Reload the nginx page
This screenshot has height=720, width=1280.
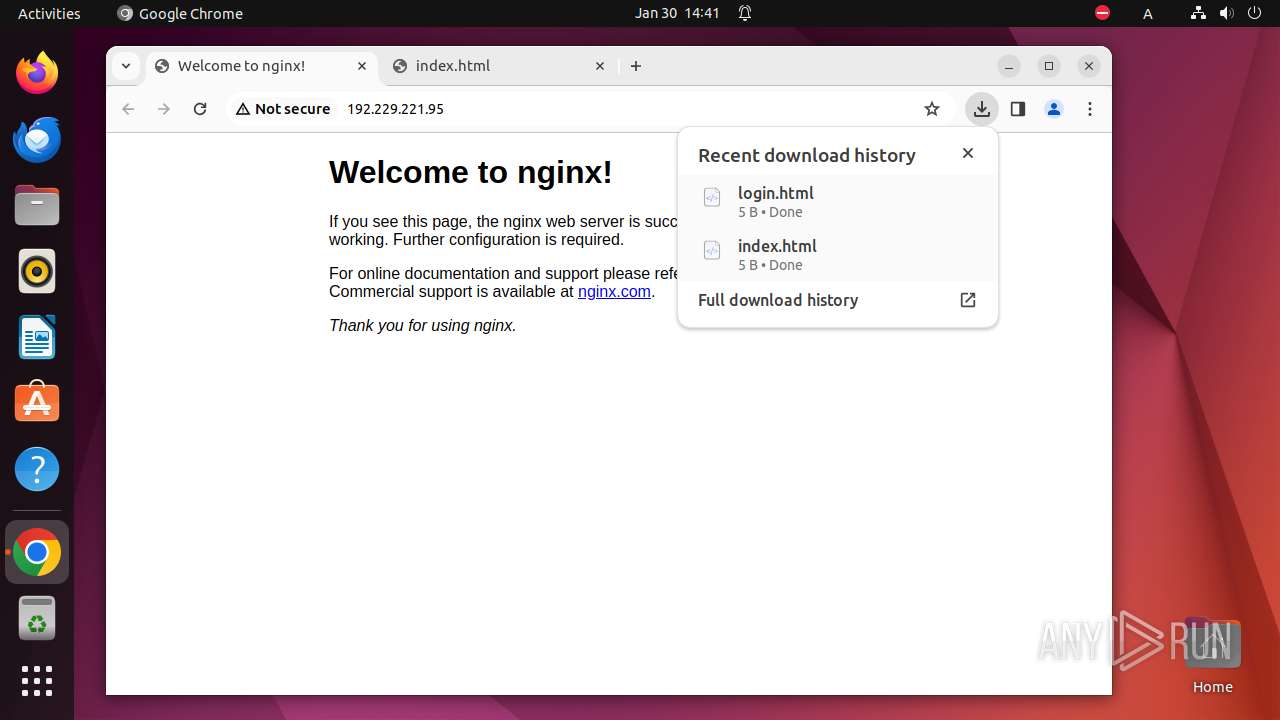(200, 109)
